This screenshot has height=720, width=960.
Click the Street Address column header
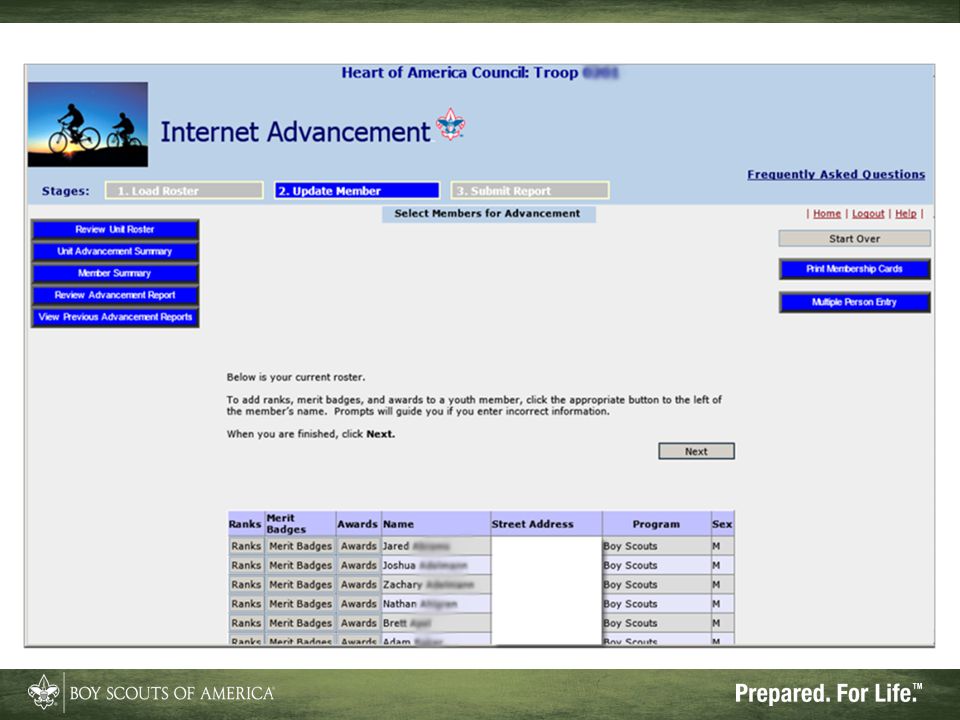(546, 524)
